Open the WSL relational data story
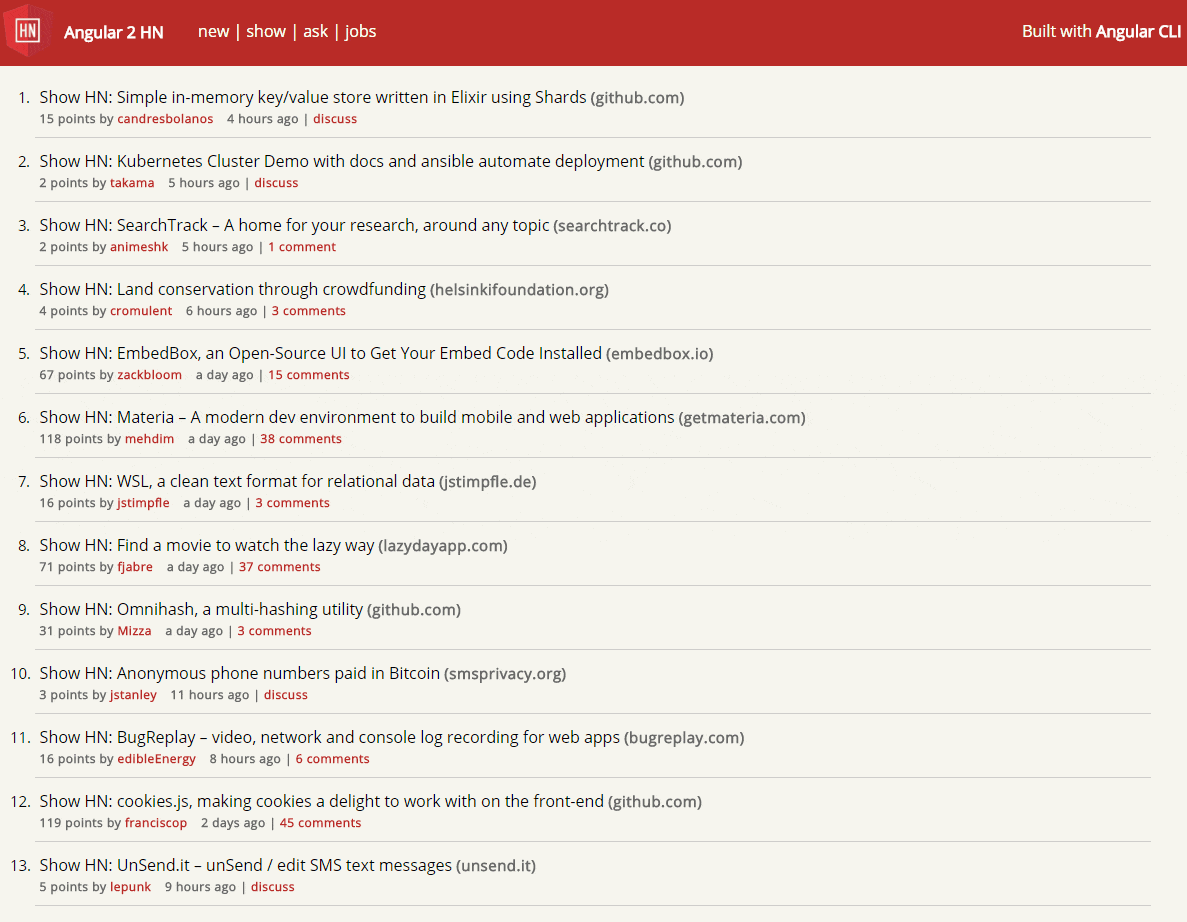Screen dimensions: 1187x922 [x=237, y=481]
